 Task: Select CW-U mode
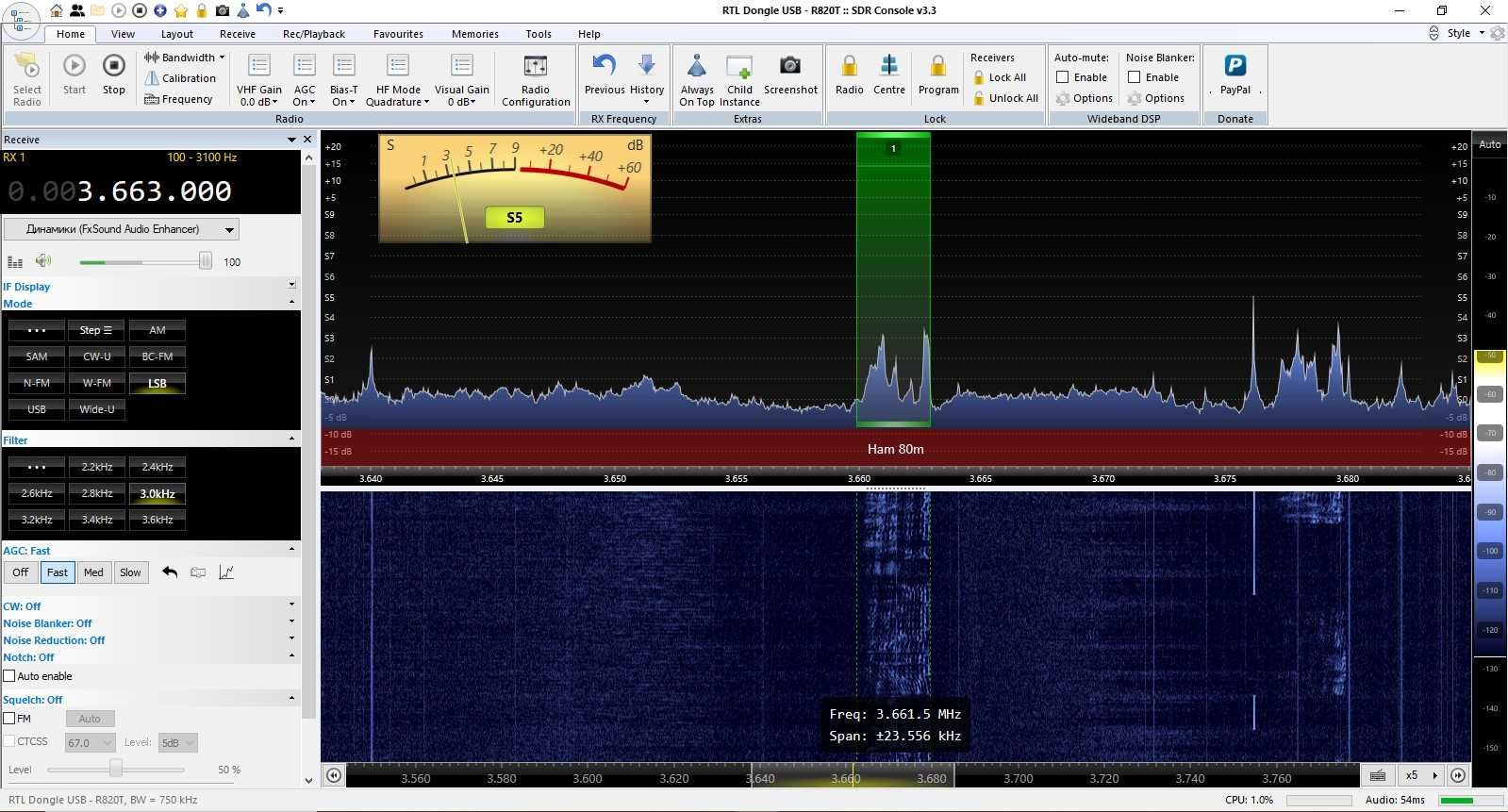tap(97, 356)
